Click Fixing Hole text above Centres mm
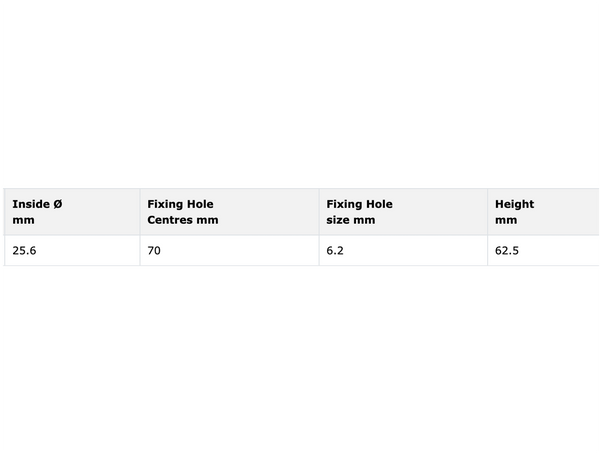600x453 pixels. coord(180,204)
